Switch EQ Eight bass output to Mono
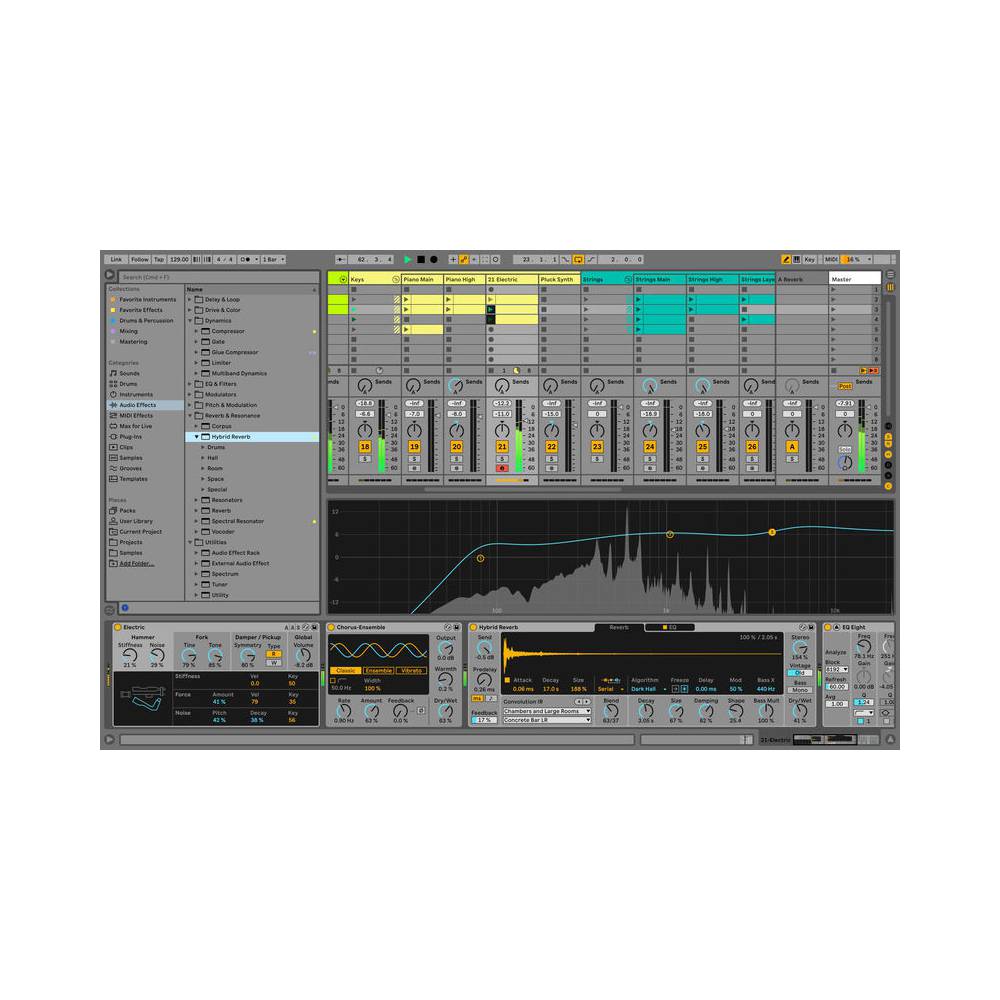The image size is (1000, 1000). pos(800,690)
